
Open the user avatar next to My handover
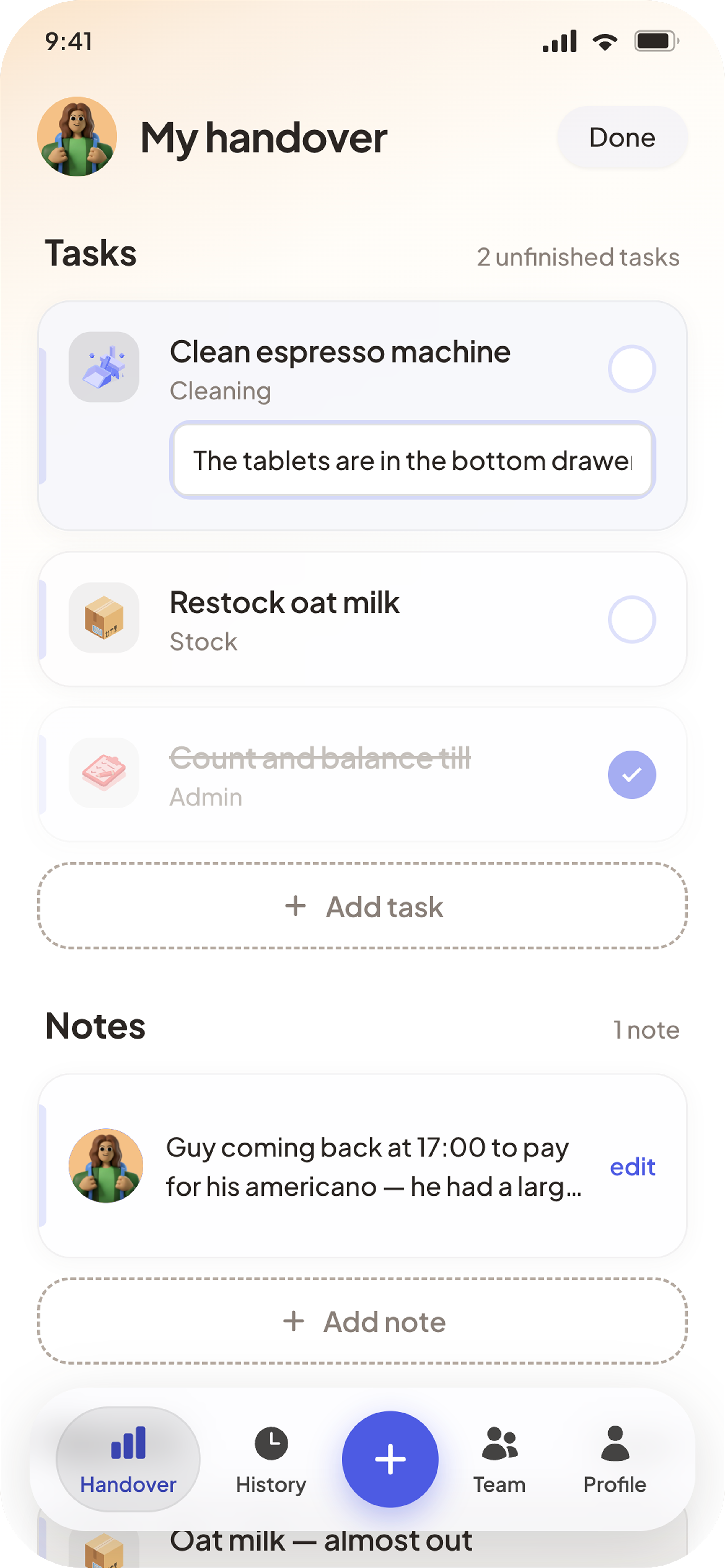click(x=77, y=136)
